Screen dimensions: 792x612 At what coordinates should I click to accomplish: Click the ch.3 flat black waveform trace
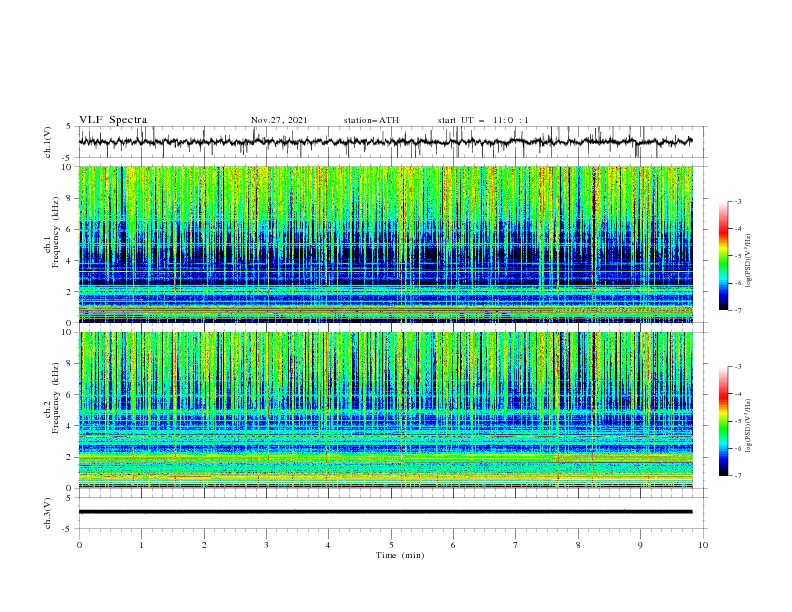[385, 512]
